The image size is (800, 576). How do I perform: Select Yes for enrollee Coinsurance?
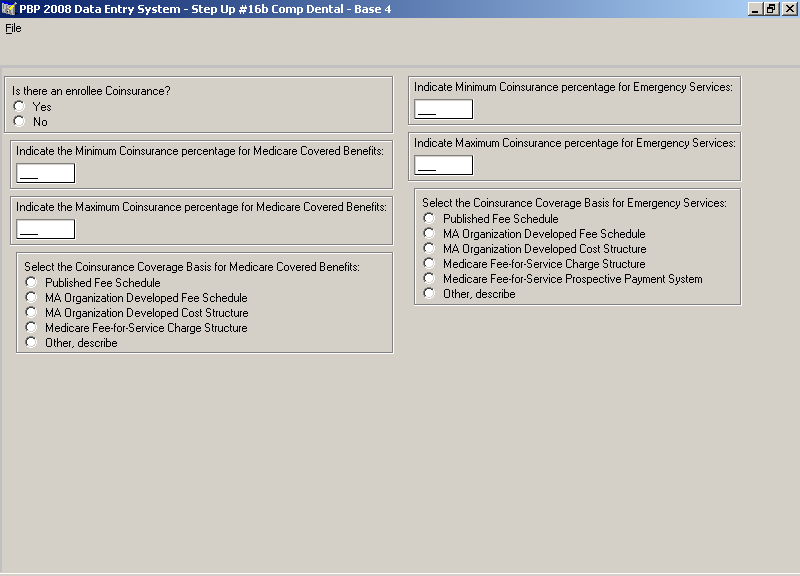point(19,106)
